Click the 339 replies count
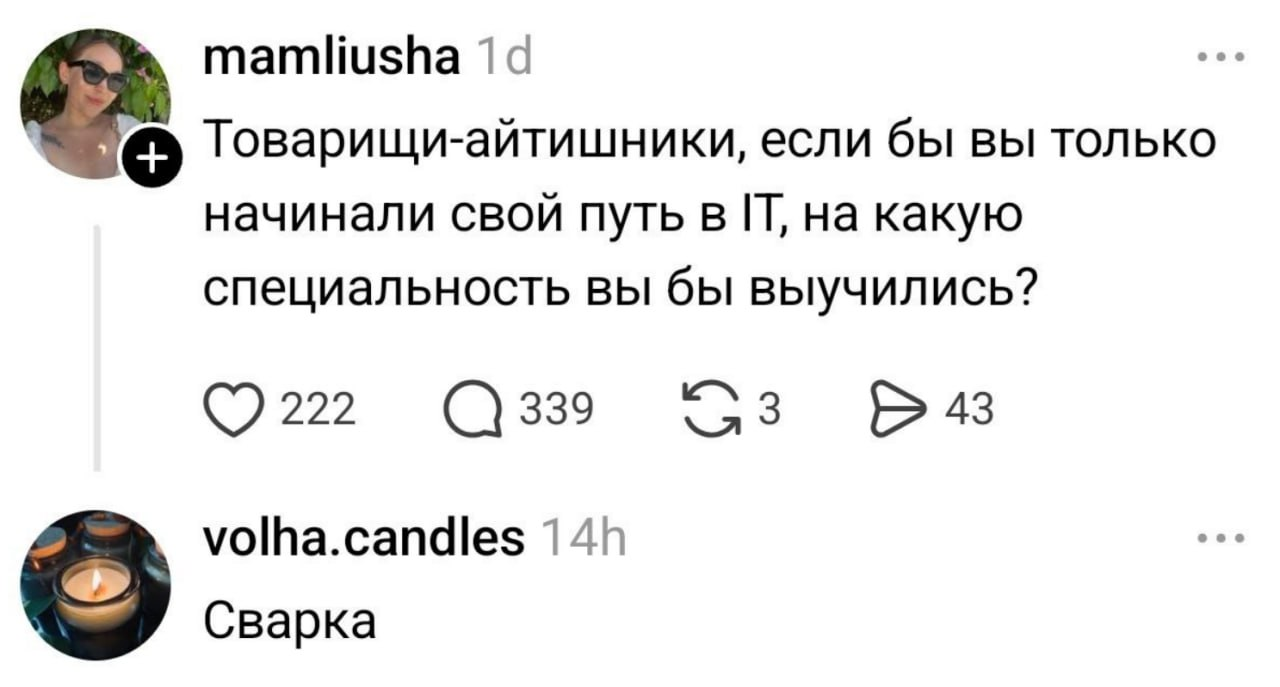Viewport: 1280px width, 687px height. (552, 410)
